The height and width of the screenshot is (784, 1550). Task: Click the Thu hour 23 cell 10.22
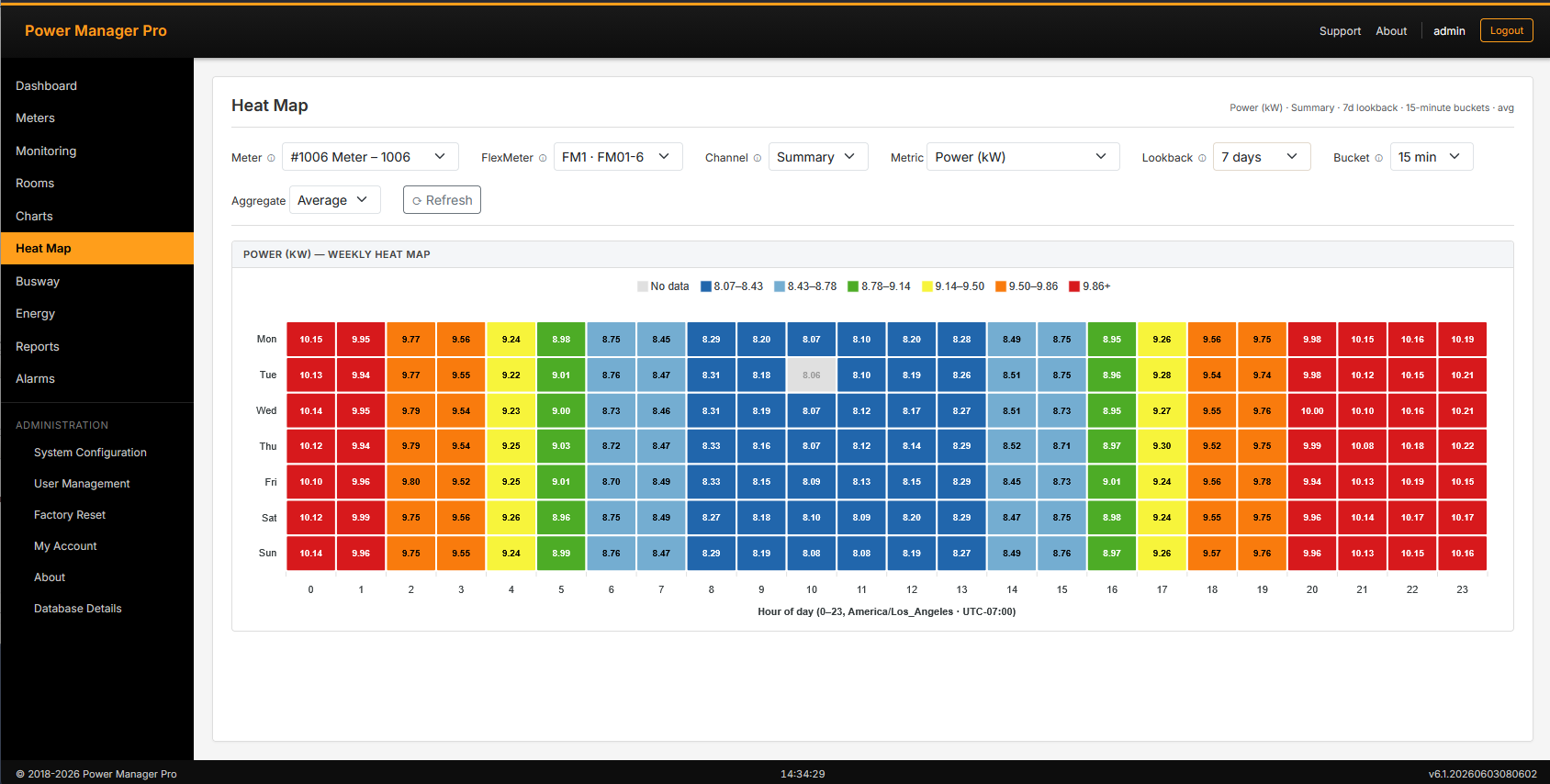[x=1463, y=446]
